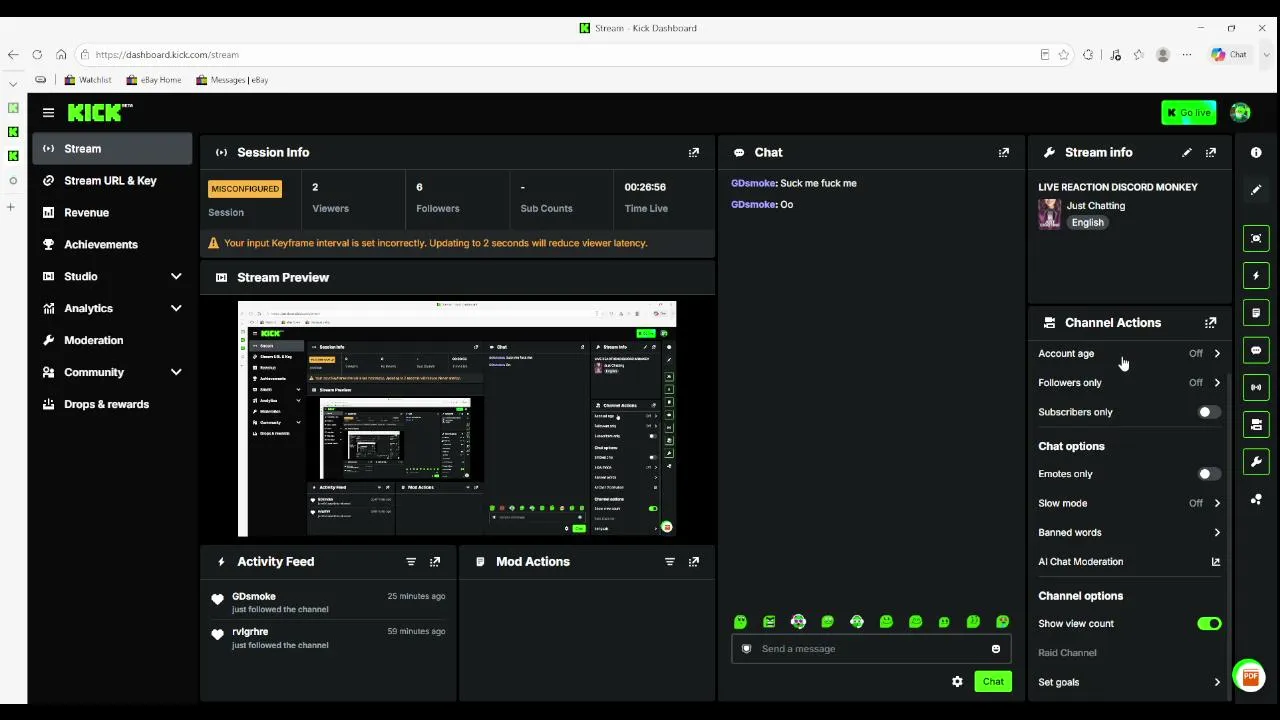Toggle Subscribers only switch
This screenshot has width=1280, height=720.
[1209, 412]
